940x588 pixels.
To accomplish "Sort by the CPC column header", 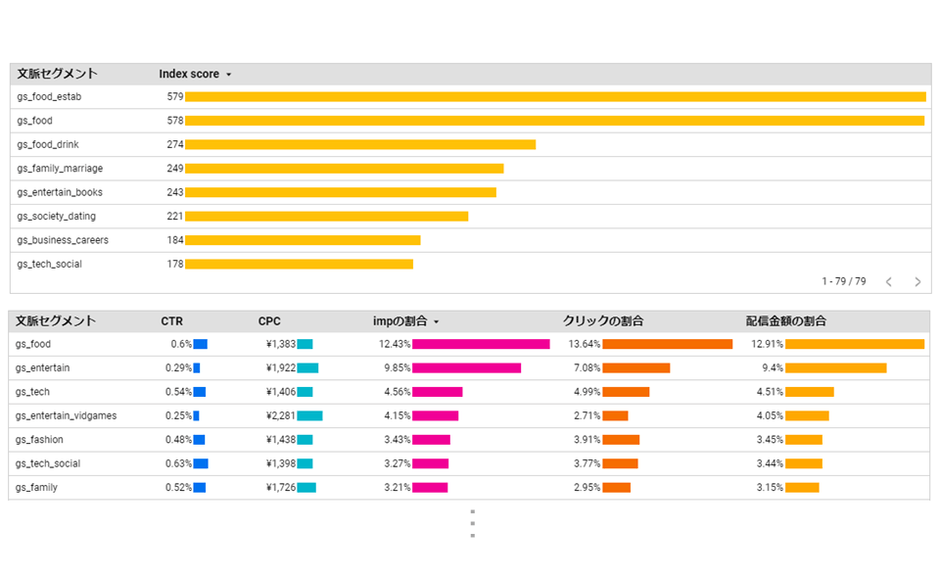I will [269, 321].
